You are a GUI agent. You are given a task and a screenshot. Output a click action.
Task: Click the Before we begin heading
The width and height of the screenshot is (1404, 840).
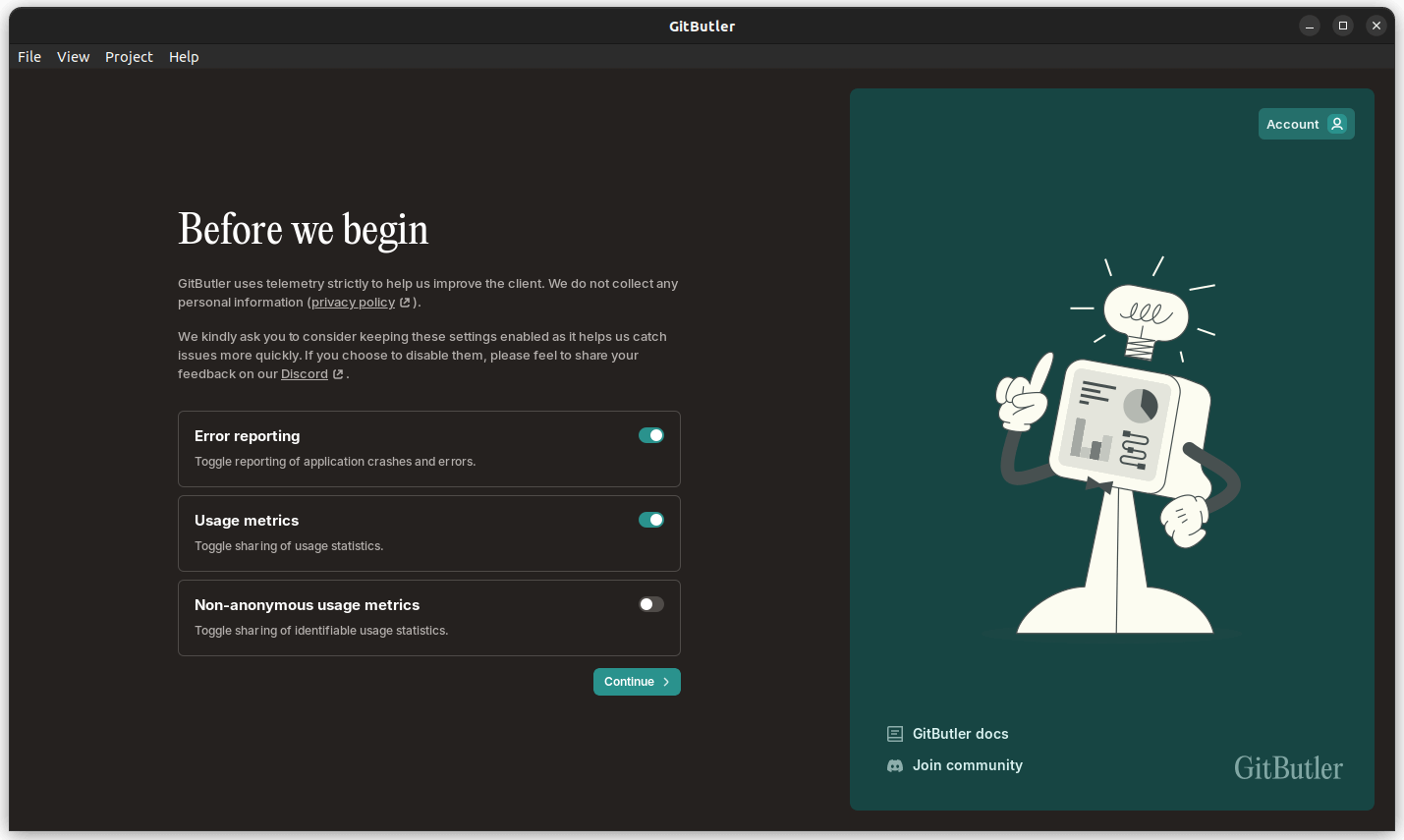coord(303,229)
